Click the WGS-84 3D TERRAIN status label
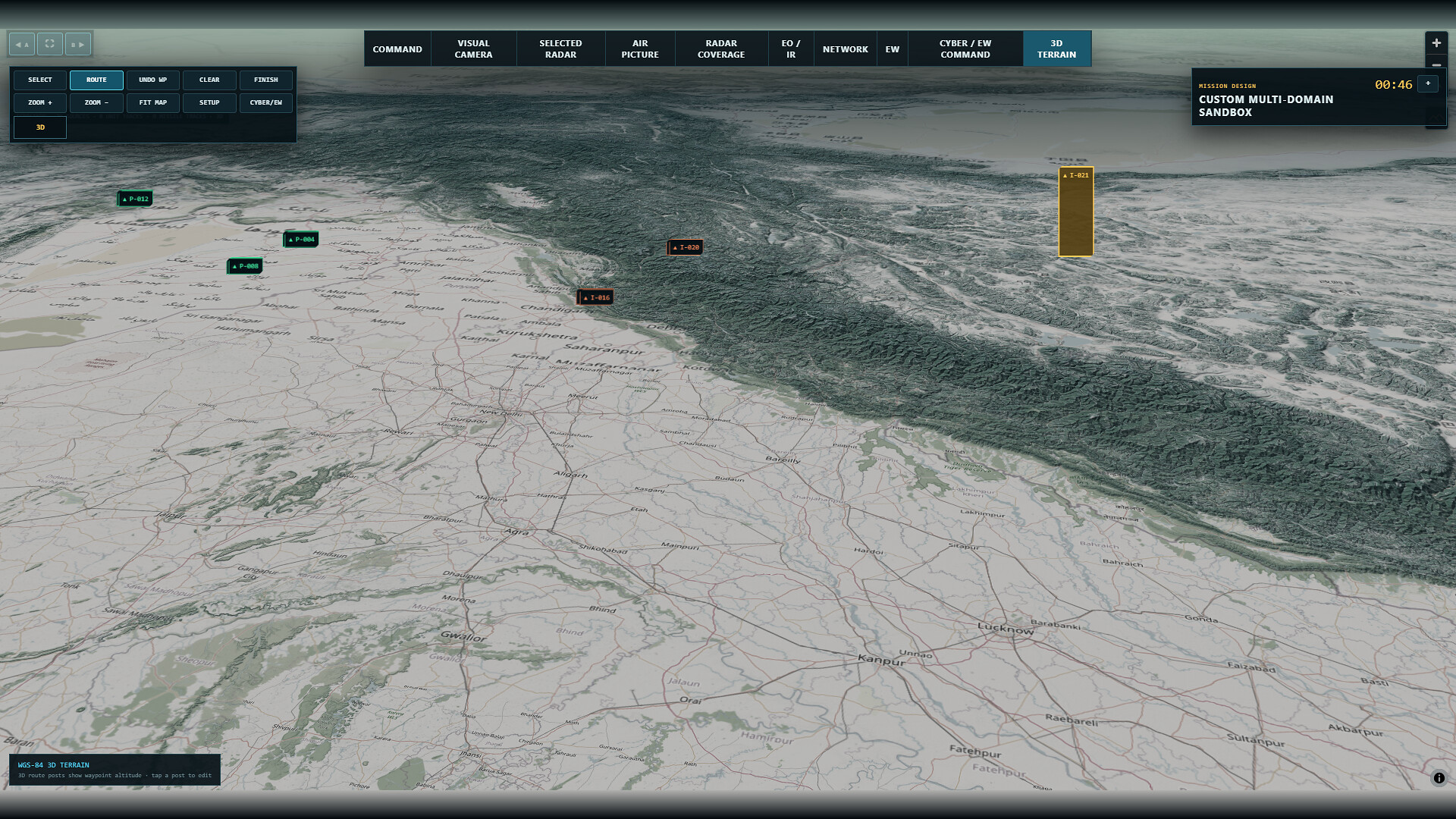This screenshot has width=1456, height=819. tap(54, 765)
